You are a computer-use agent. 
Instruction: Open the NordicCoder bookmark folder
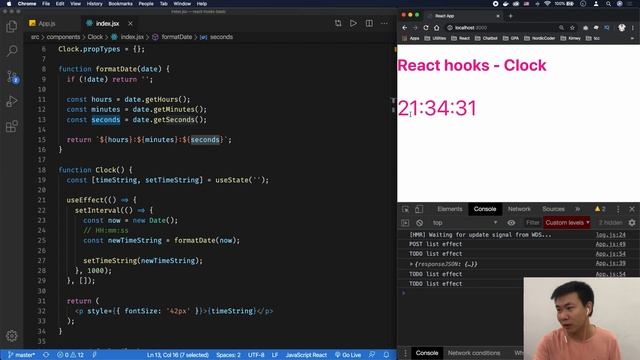click(541, 38)
